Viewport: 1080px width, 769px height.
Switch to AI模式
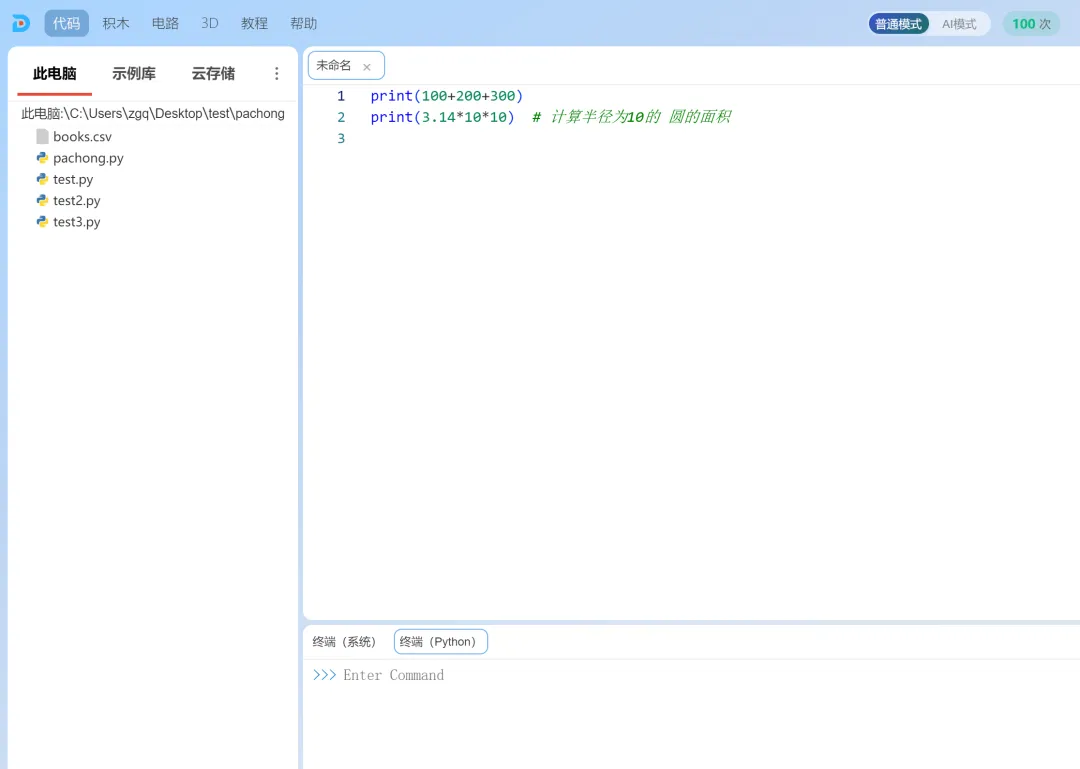pyautogui.click(x=959, y=24)
